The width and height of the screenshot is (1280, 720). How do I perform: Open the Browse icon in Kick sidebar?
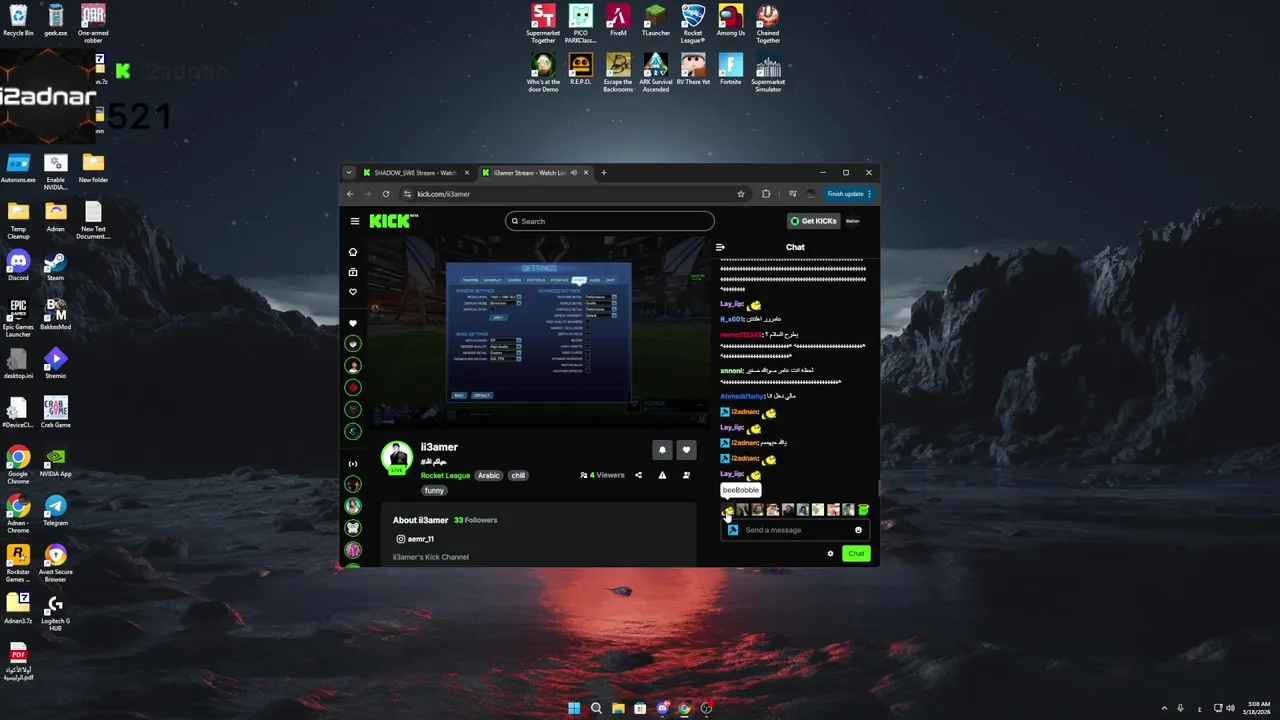pyautogui.click(x=352, y=272)
